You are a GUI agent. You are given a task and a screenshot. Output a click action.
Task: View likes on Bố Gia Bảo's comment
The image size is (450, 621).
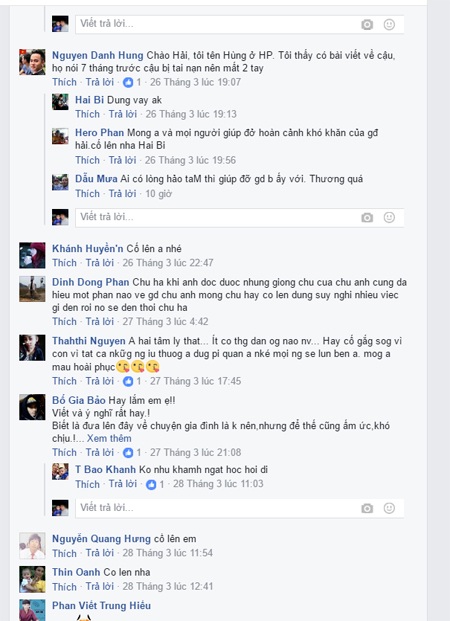[x=132, y=453]
